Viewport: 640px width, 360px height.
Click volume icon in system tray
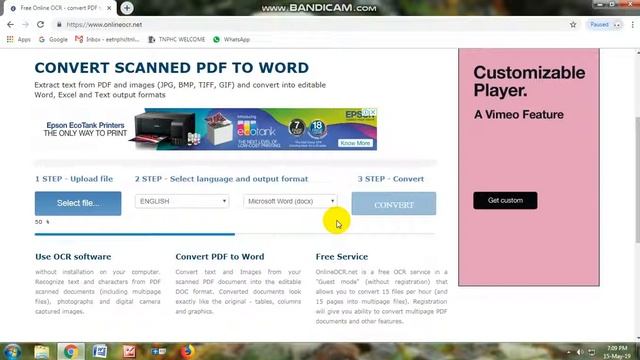pos(580,352)
